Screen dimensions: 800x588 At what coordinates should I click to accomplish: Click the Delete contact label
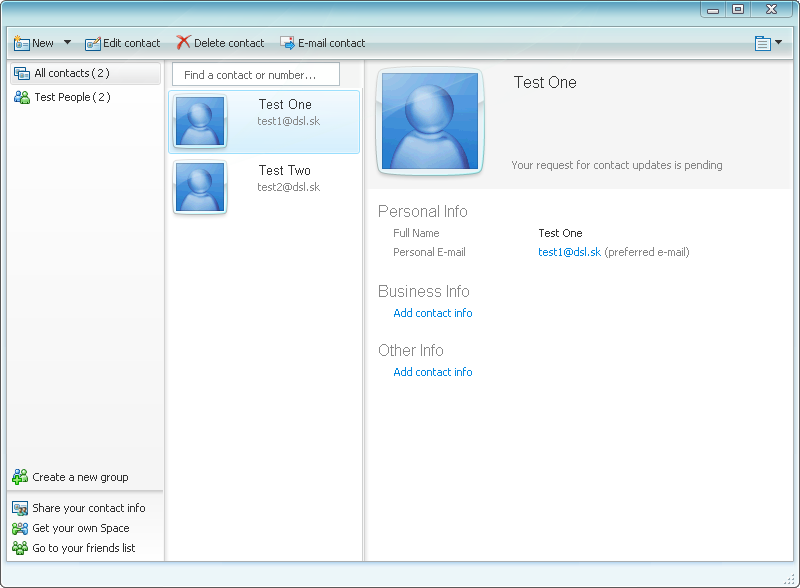click(x=229, y=43)
